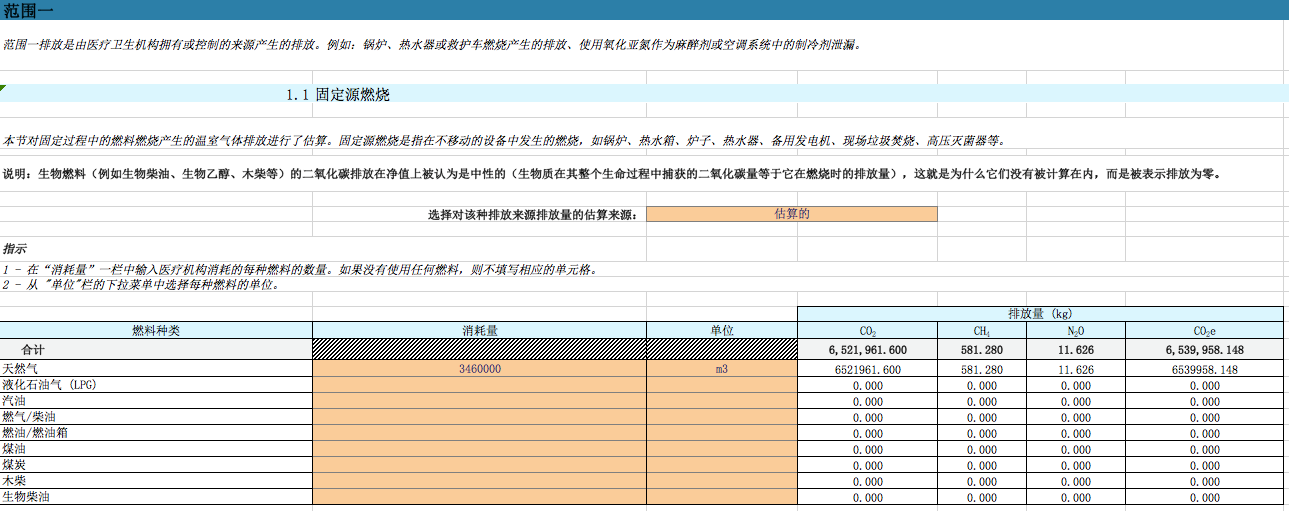
Task: Select 液化石油气 (LPG) consumption input cell
Action: (479, 385)
